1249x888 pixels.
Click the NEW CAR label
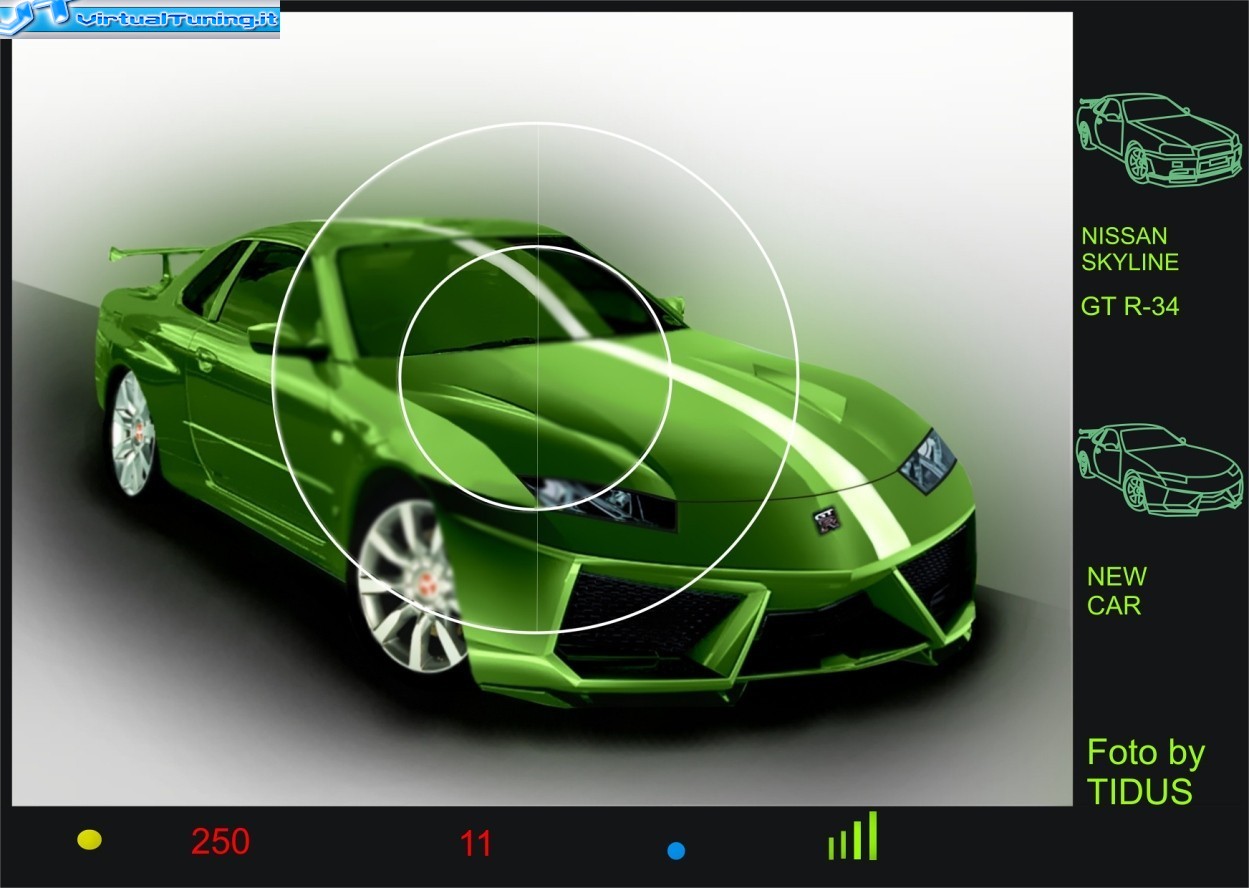tap(1116, 591)
